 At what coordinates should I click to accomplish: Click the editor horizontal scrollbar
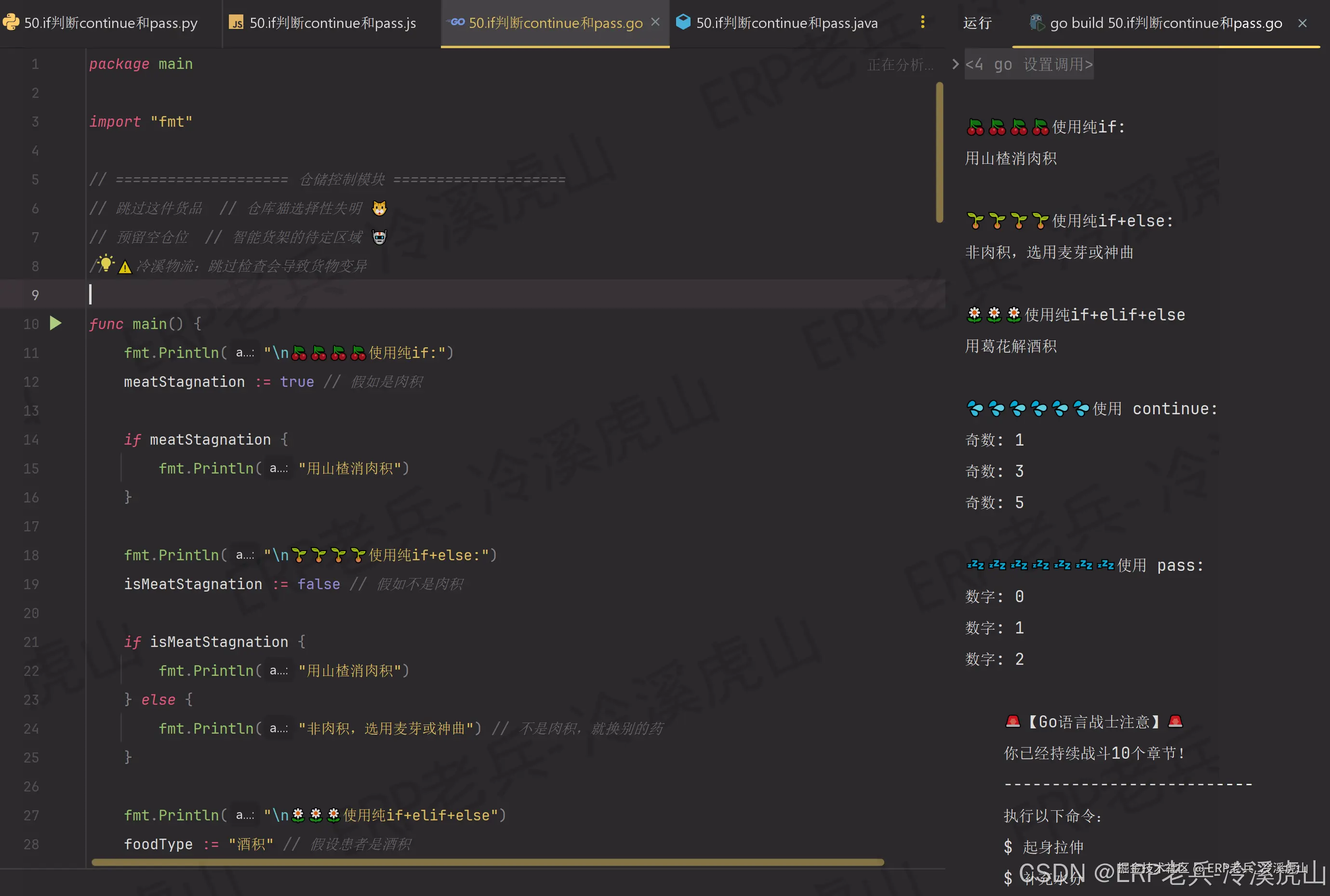487,862
